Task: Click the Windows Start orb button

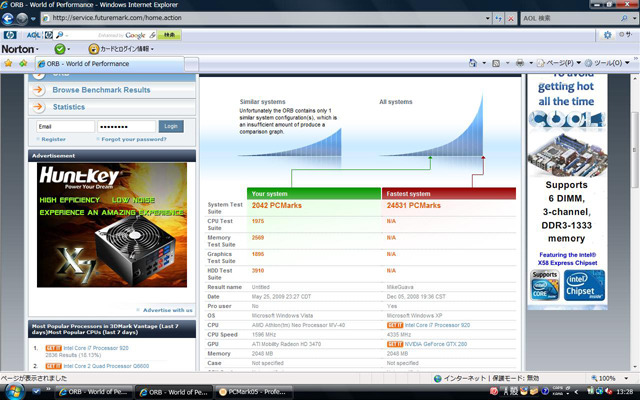Action: point(13,392)
